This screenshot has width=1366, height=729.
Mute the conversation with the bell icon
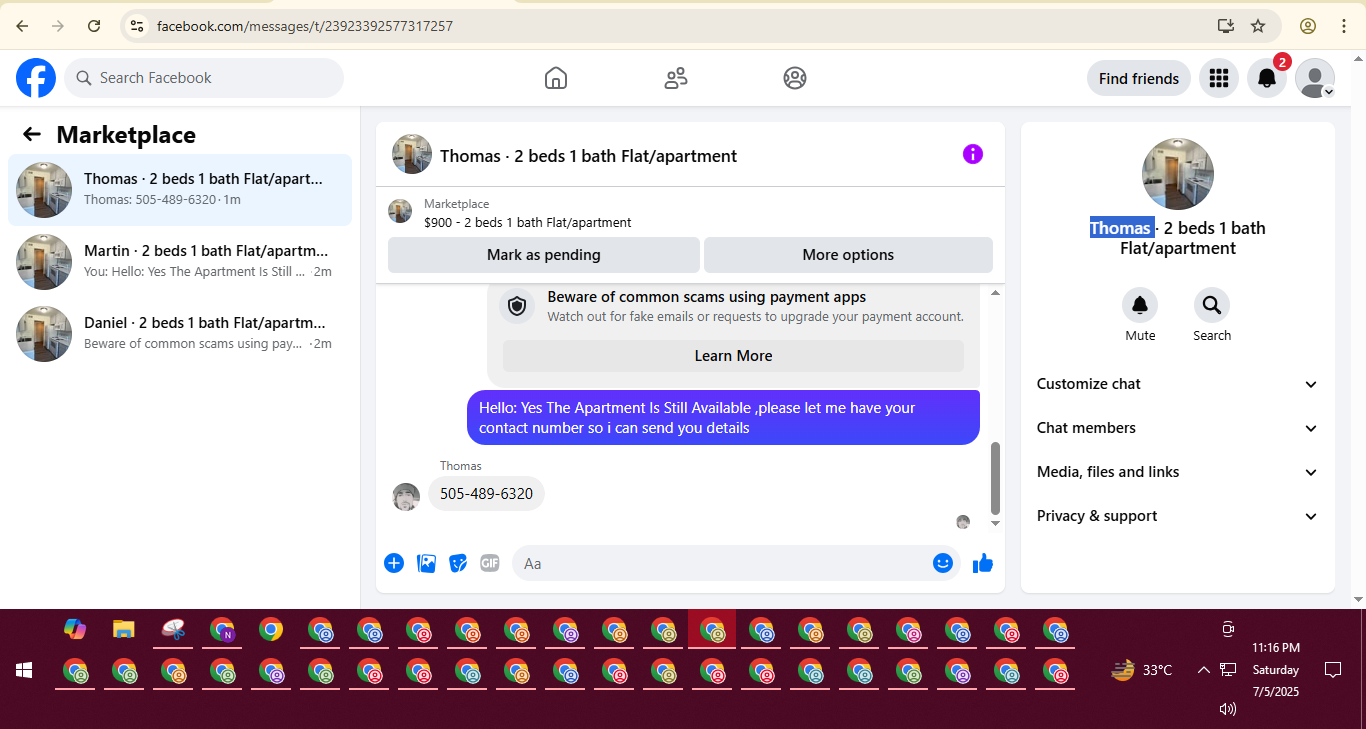[1140, 305]
